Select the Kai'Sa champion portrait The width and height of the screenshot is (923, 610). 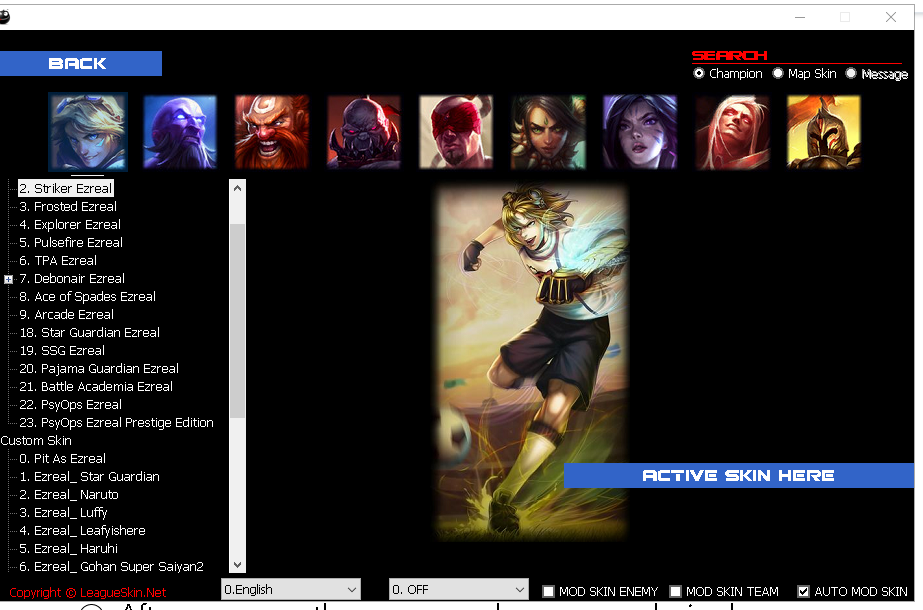[640, 132]
